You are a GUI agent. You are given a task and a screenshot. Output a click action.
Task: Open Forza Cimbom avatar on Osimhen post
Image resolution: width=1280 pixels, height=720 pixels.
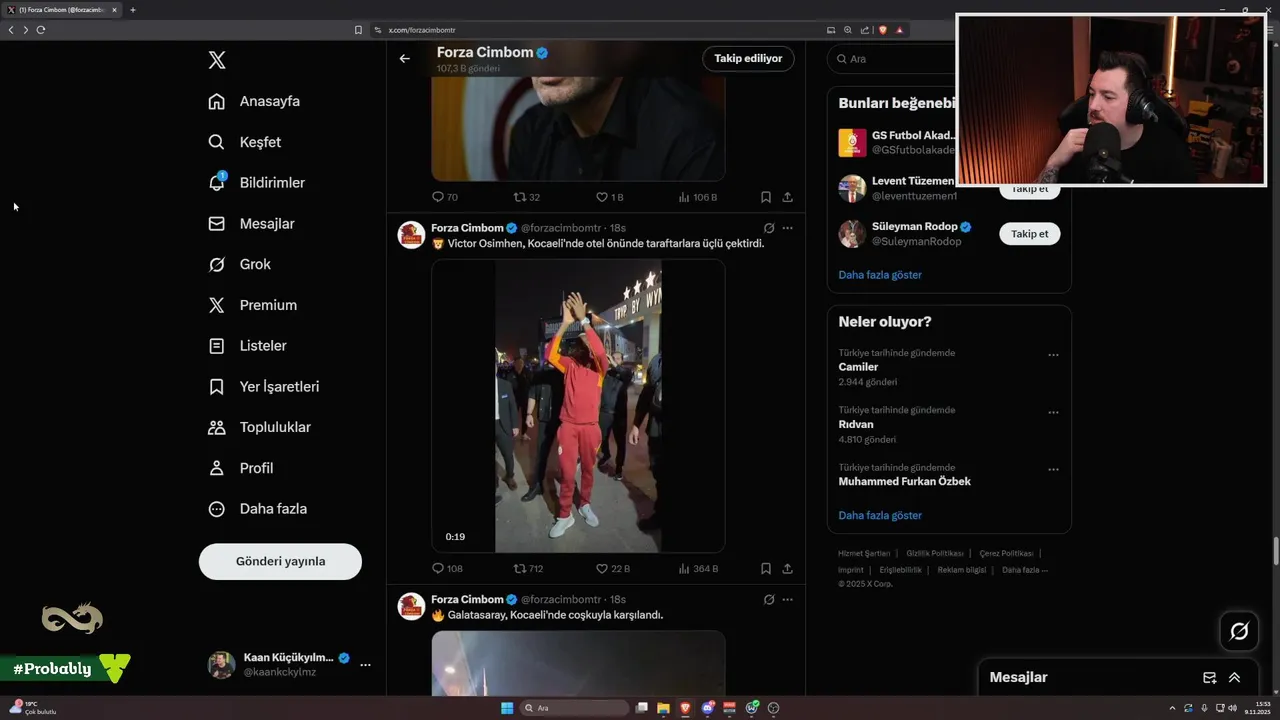(x=411, y=235)
